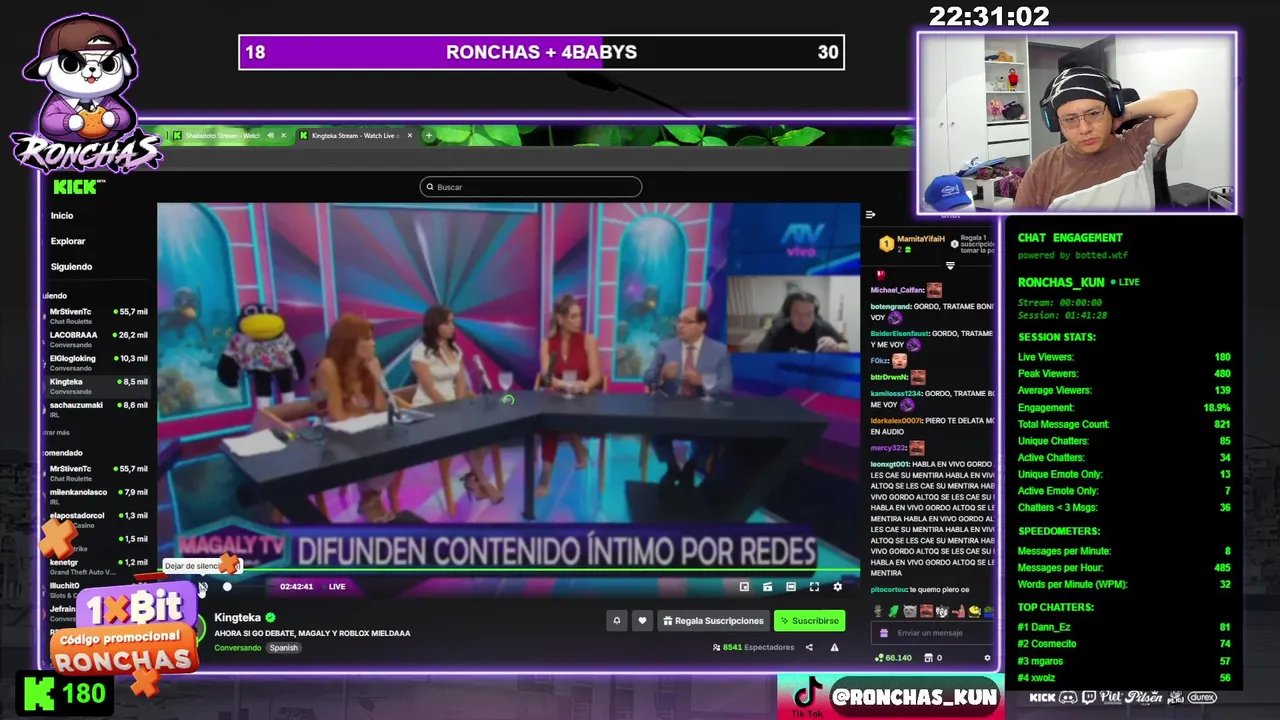1280x720 pixels.
Task: Click Live Viewers 180 stat row
Action: pyautogui.click(x=1124, y=357)
